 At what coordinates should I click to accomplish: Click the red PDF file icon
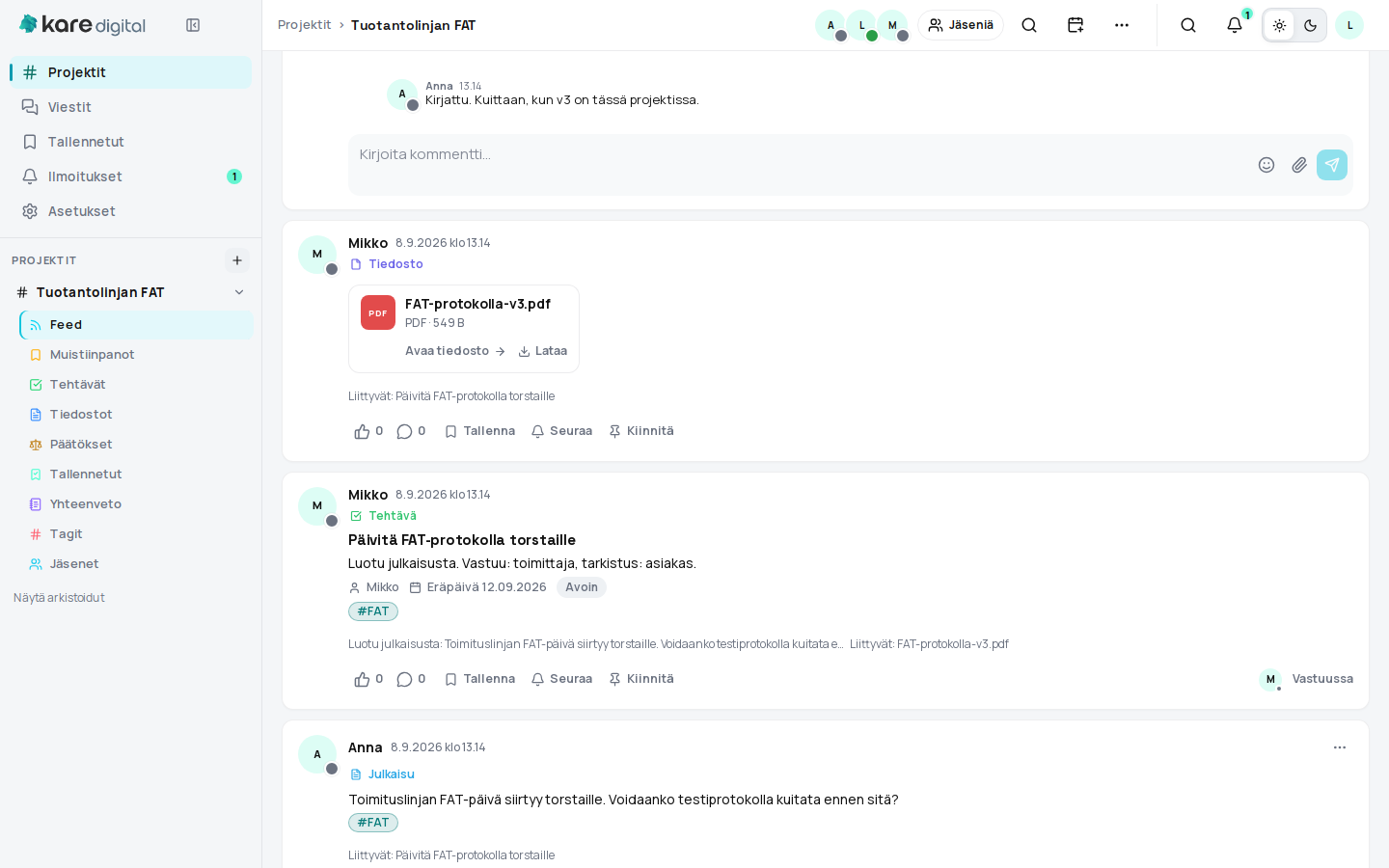click(378, 312)
